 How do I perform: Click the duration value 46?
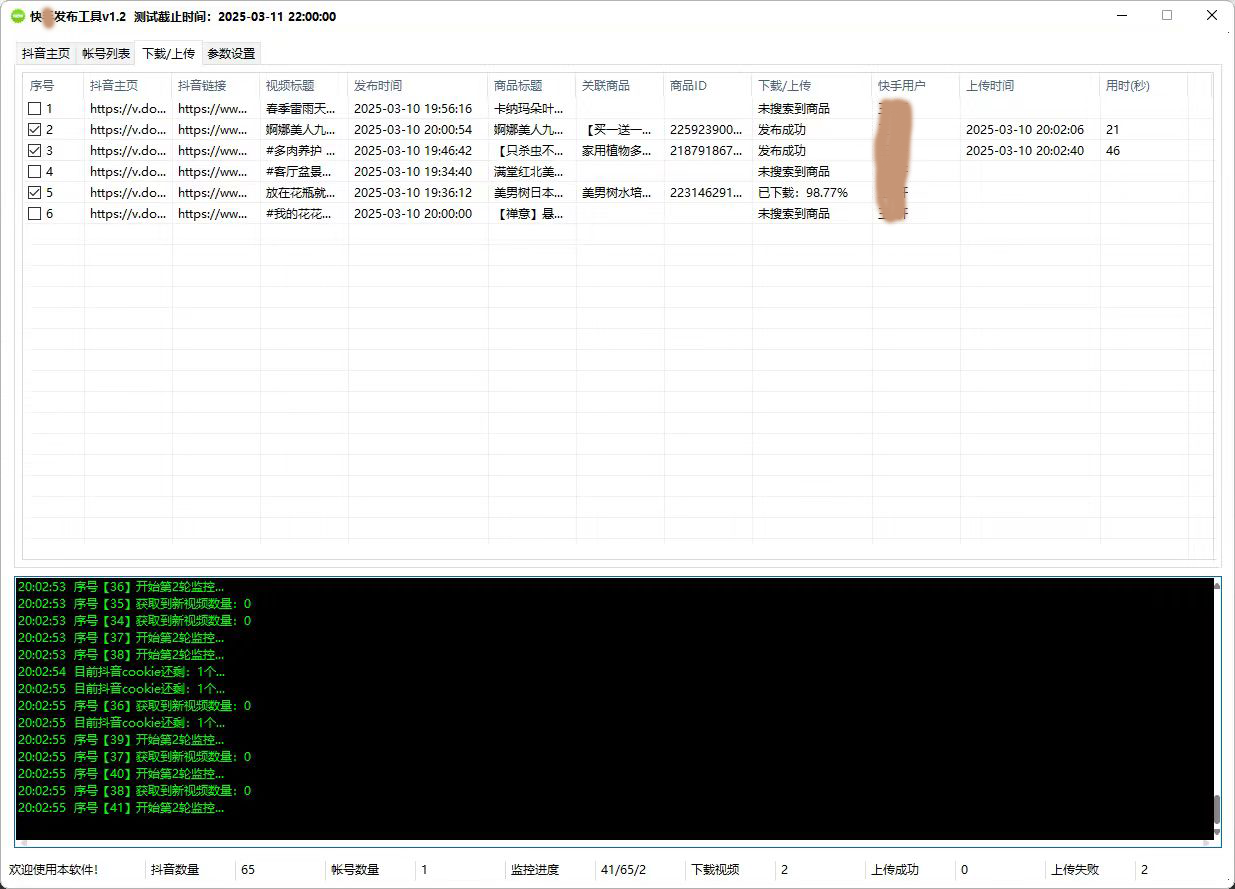coord(1113,150)
